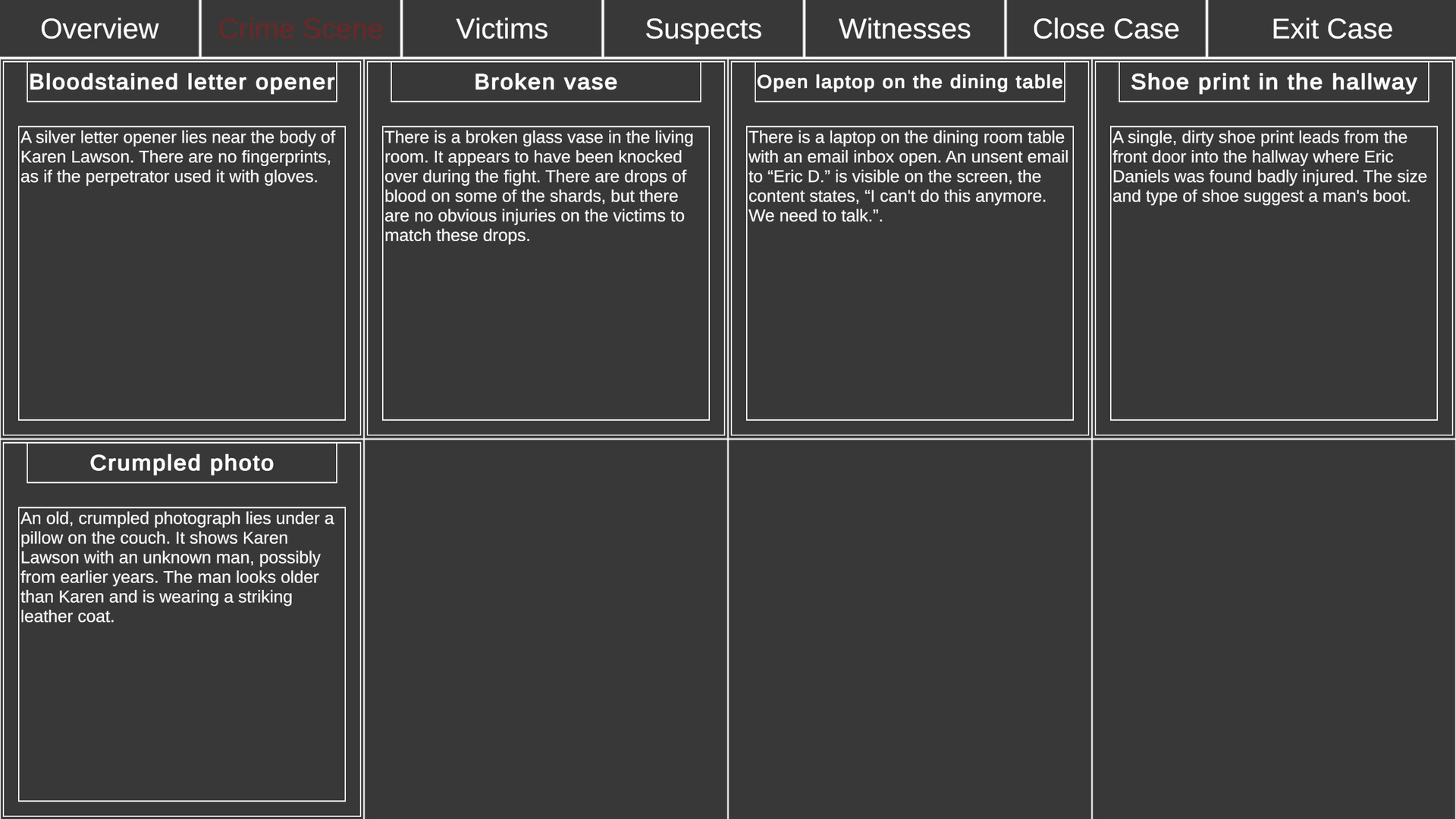Switch to the Victims tab
1456x819 pixels.
(x=501, y=29)
